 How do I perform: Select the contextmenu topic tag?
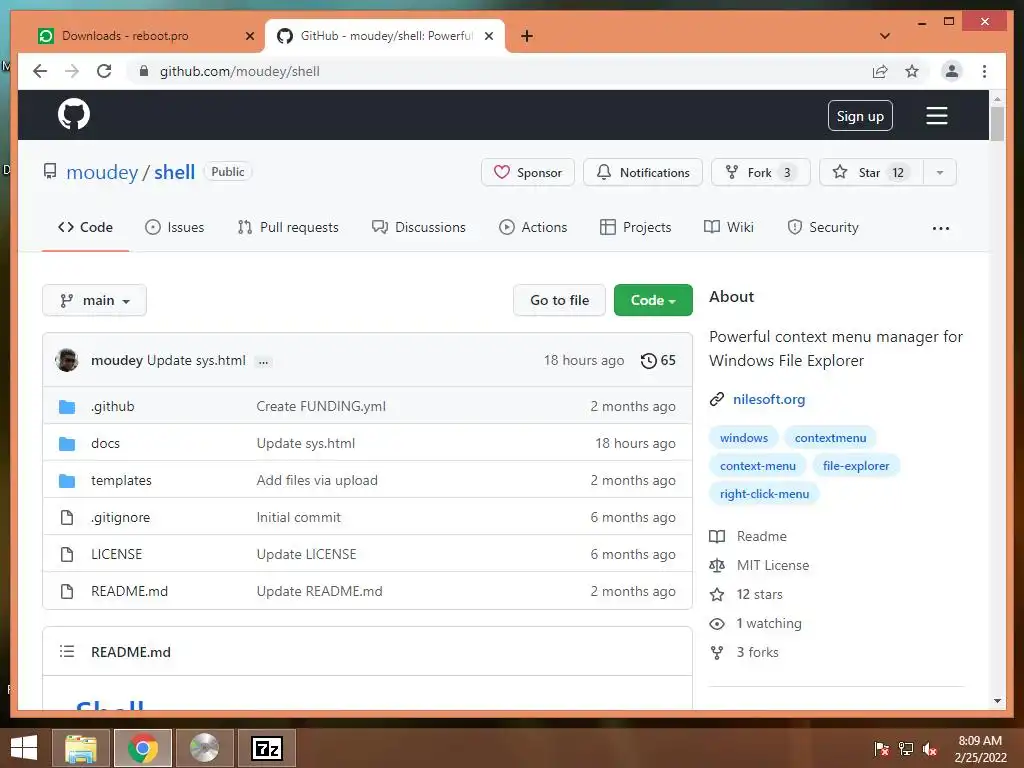(x=831, y=438)
